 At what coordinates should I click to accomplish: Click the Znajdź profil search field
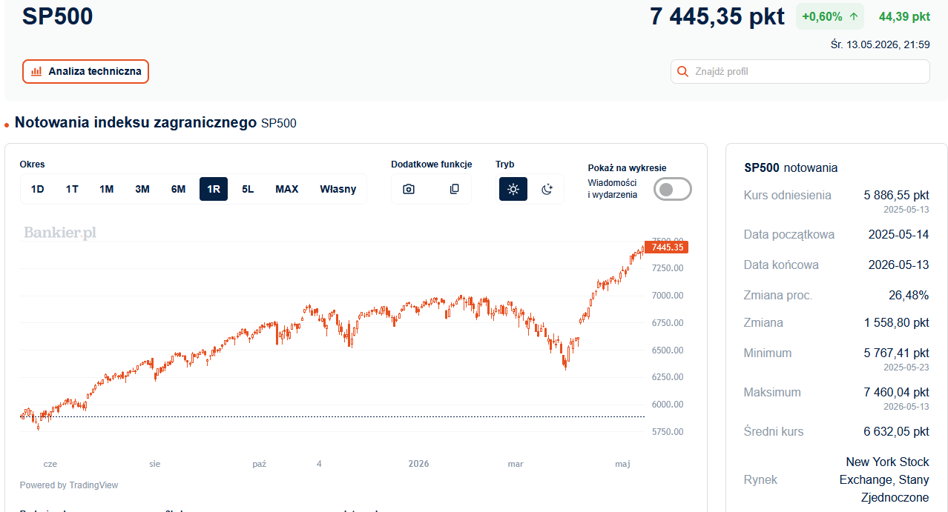pyautogui.click(x=800, y=71)
